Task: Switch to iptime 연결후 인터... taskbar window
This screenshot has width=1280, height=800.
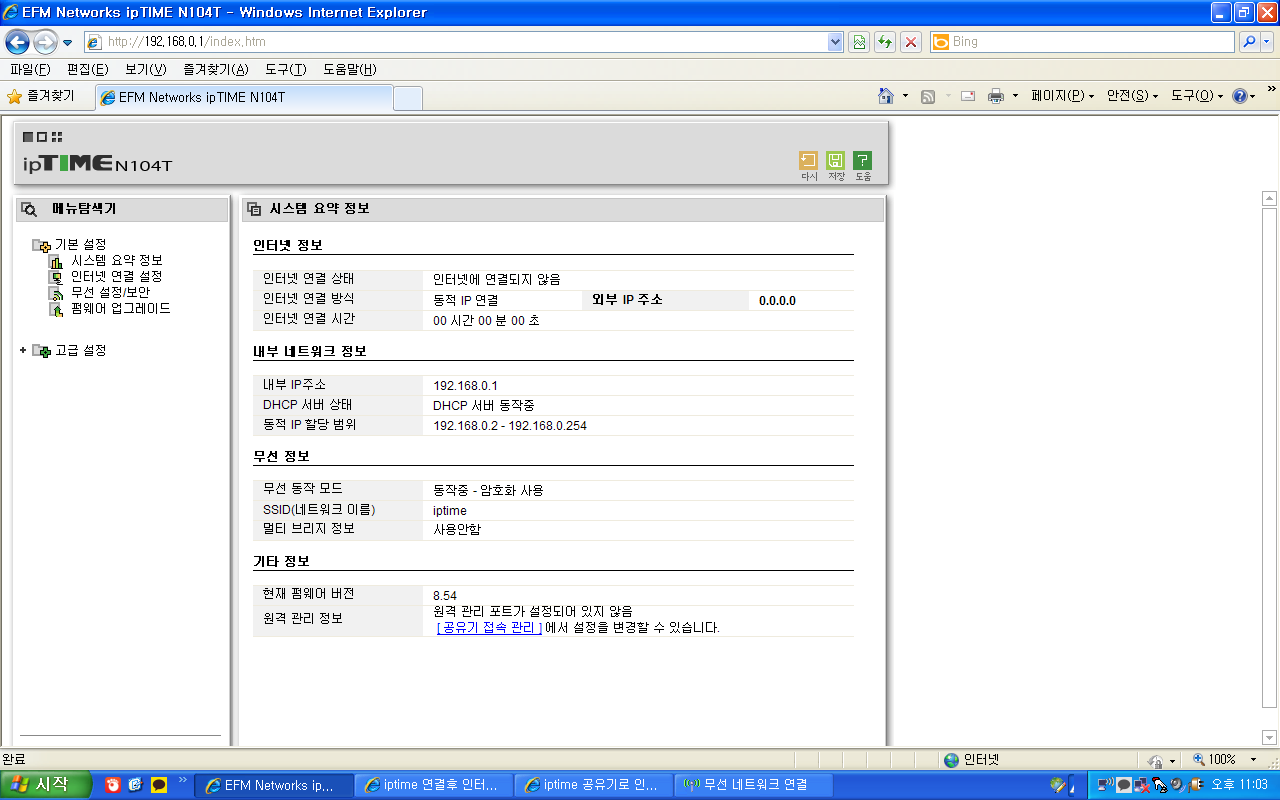Action: (434, 785)
